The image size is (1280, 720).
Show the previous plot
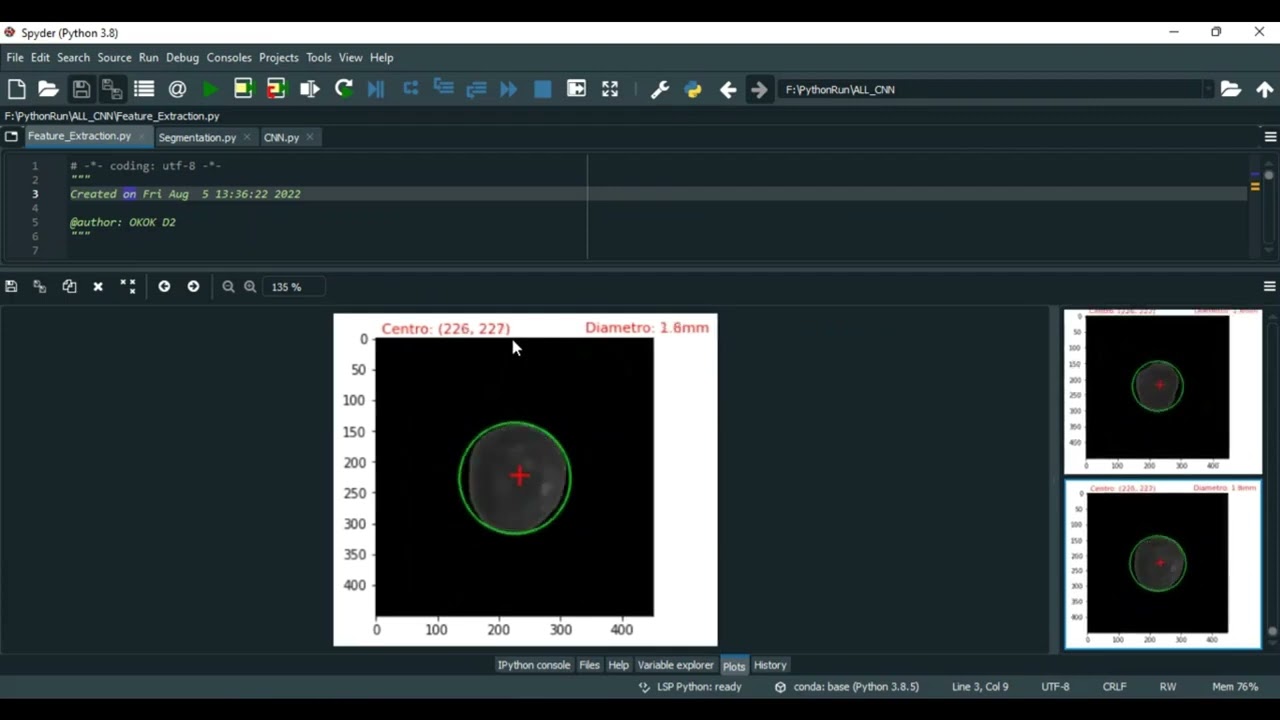164,286
